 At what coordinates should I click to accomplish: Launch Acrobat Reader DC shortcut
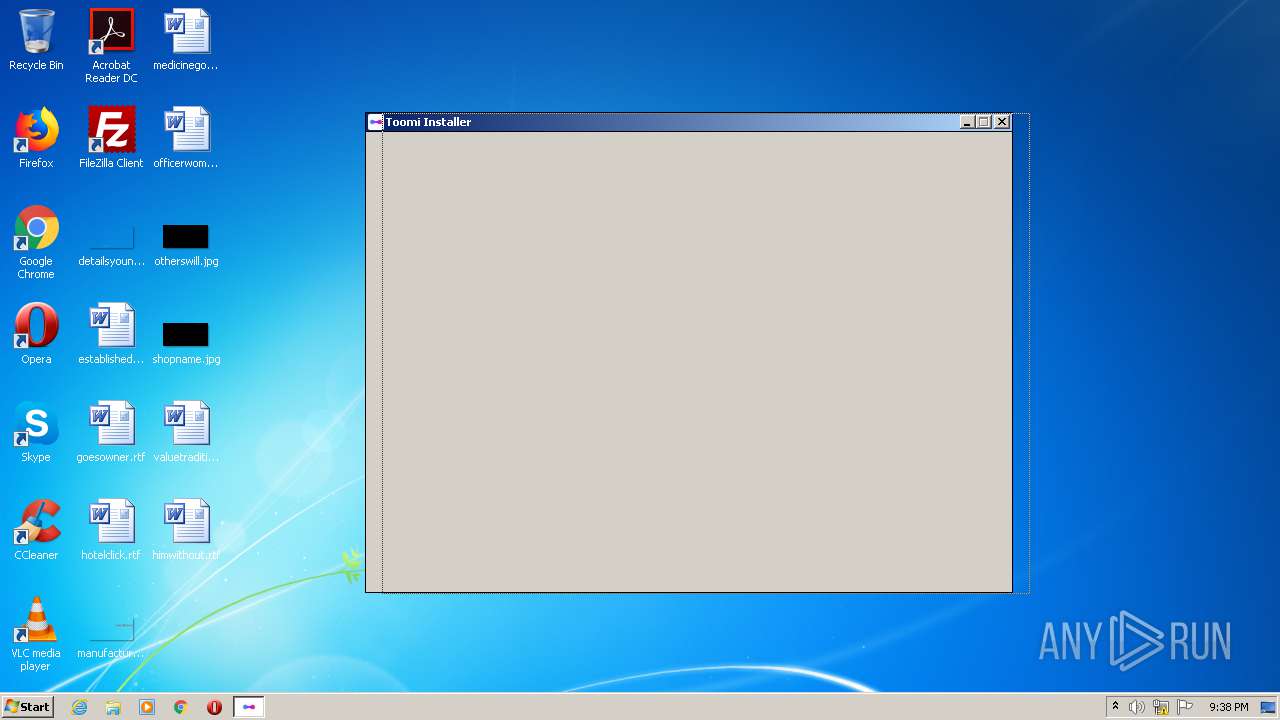coord(111,46)
